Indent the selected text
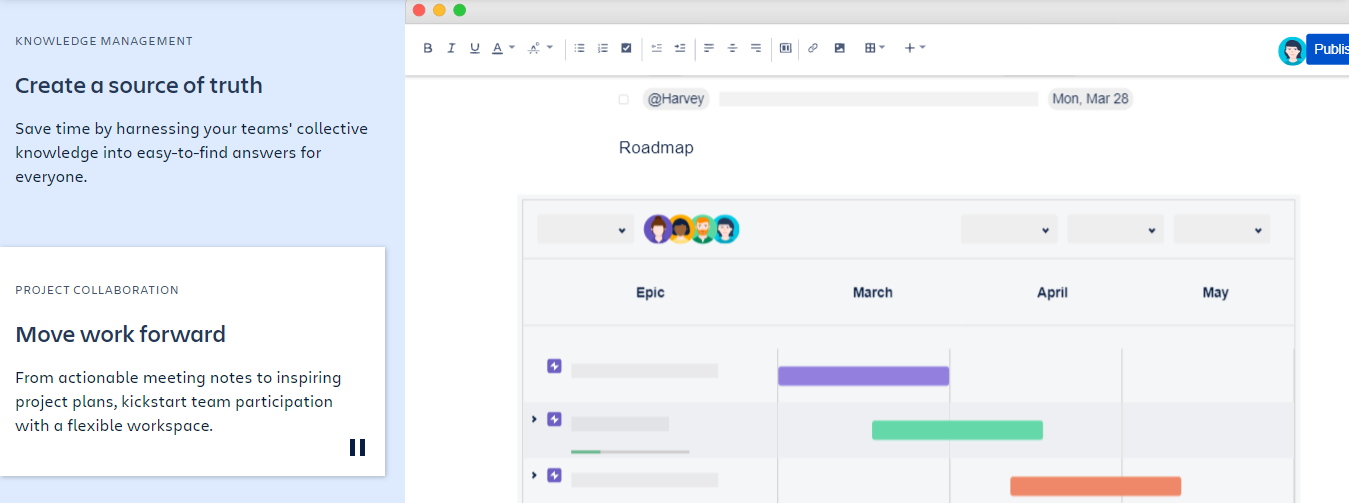The width and height of the screenshot is (1349, 503). click(680, 48)
